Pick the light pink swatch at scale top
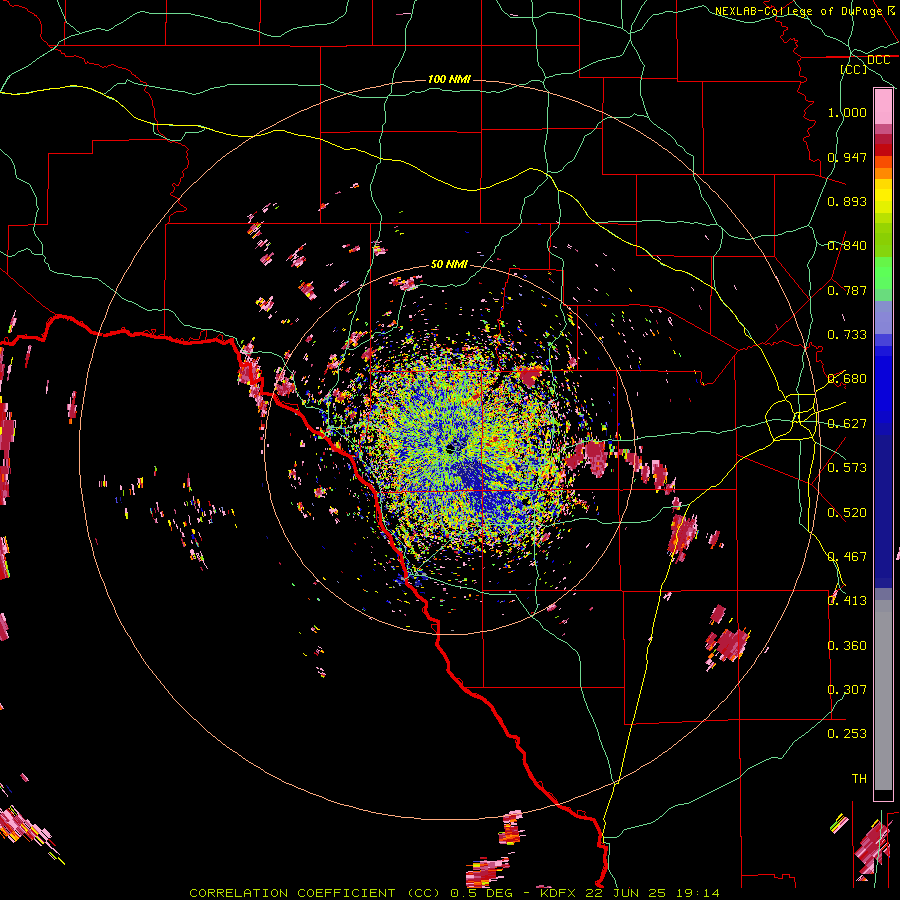The image size is (900, 900). [x=883, y=106]
